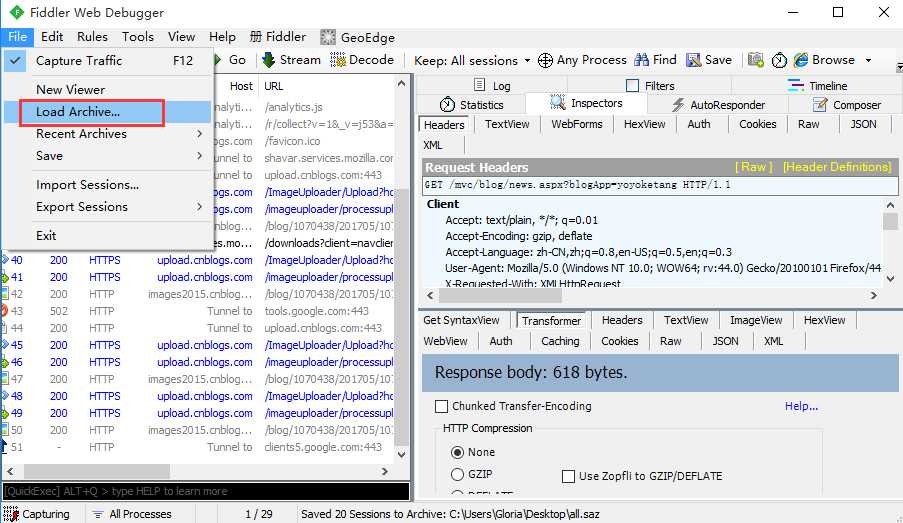Click the session 51 upload arrow icon
The width and height of the screenshot is (903, 523).
[3, 446]
